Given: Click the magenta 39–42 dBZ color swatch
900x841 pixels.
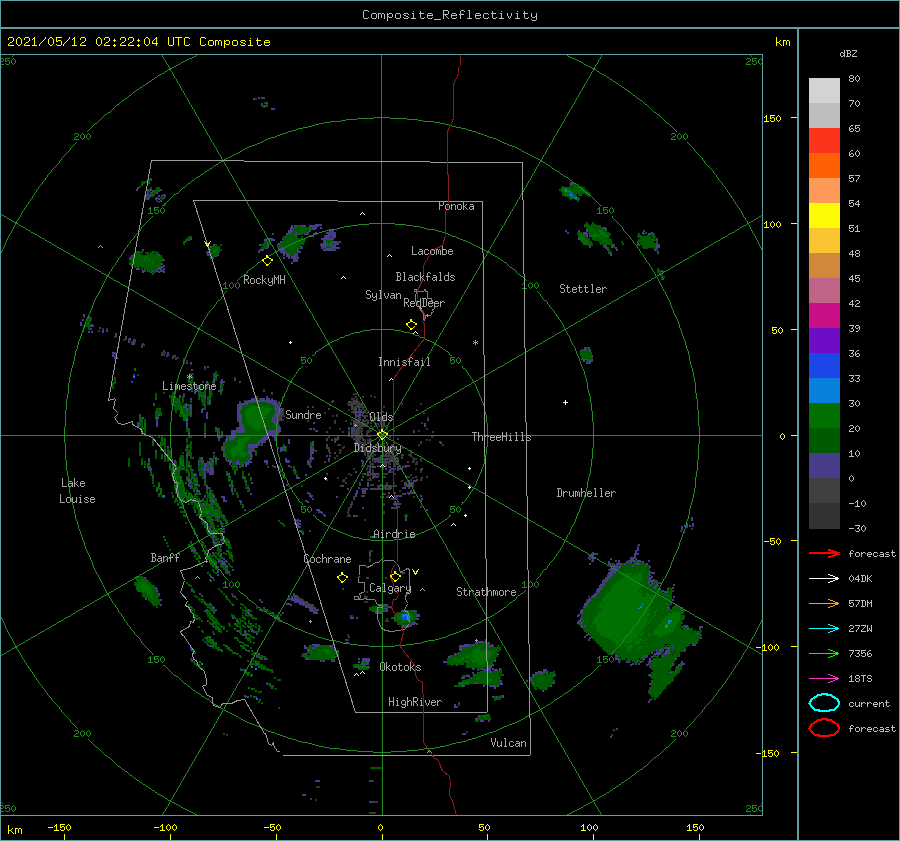Looking at the screenshot, I should [x=824, y=316].
